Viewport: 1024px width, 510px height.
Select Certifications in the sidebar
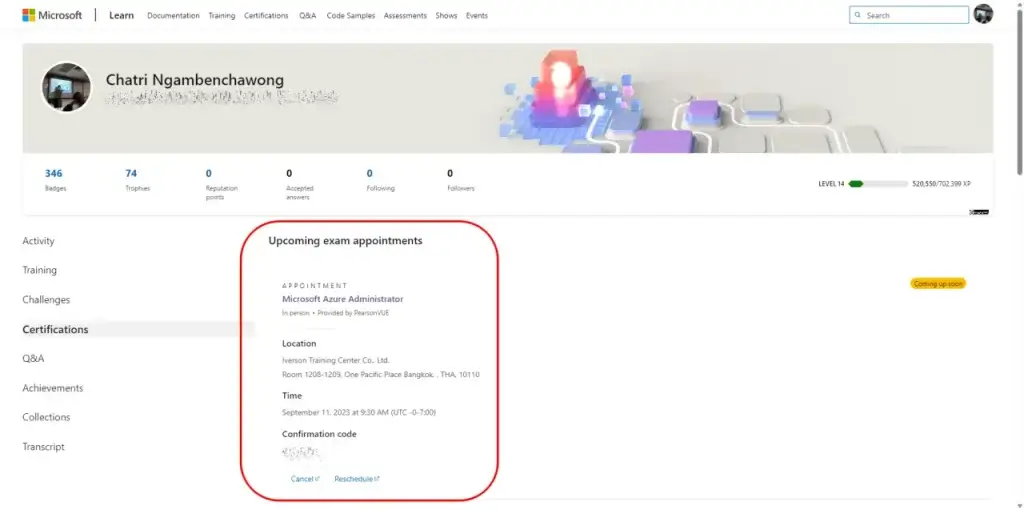pyautogui.click(x=56, y=329)
